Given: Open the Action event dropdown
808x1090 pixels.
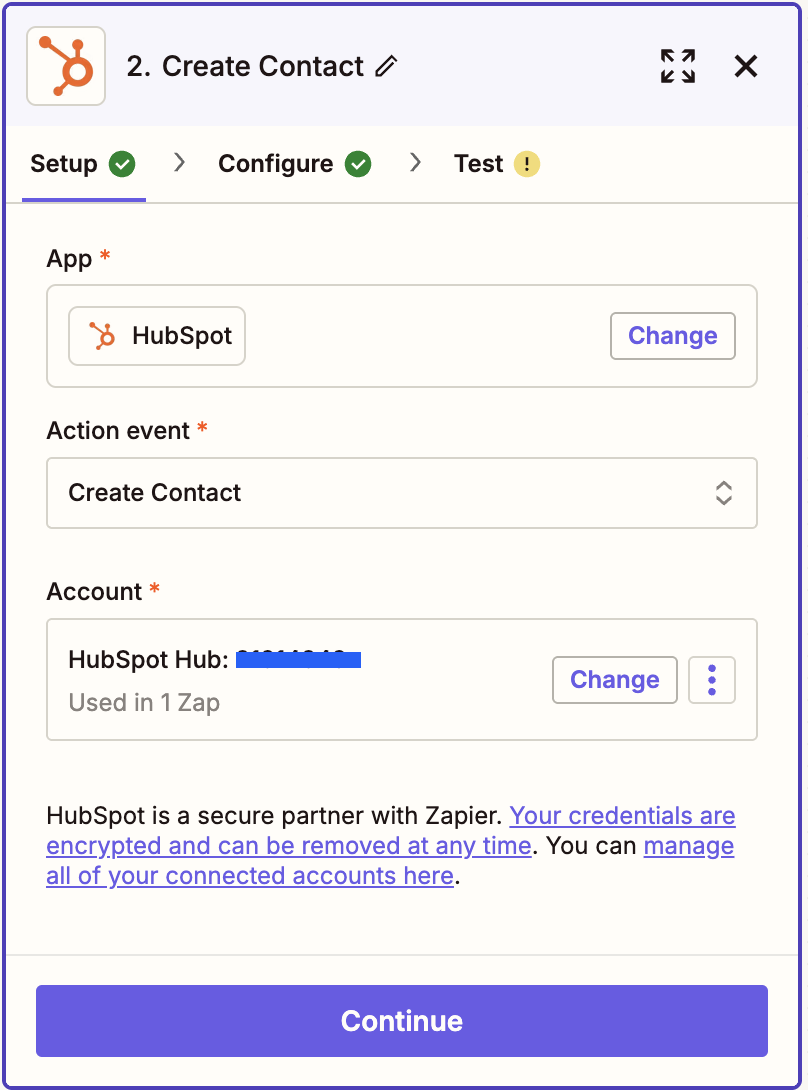Looking at the screenshot, I should (x=401, y=493).
